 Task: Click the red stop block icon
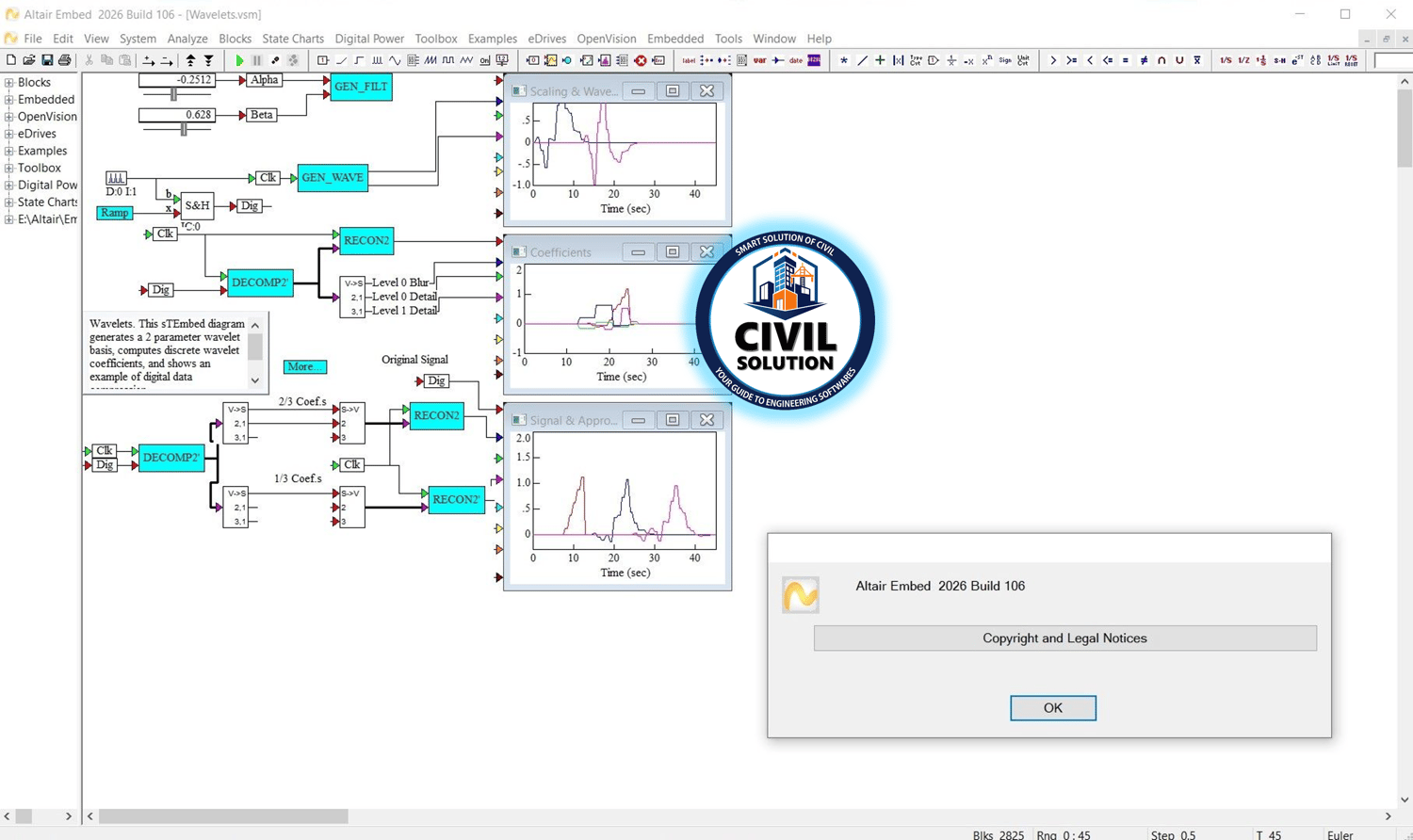coord(641,60)
